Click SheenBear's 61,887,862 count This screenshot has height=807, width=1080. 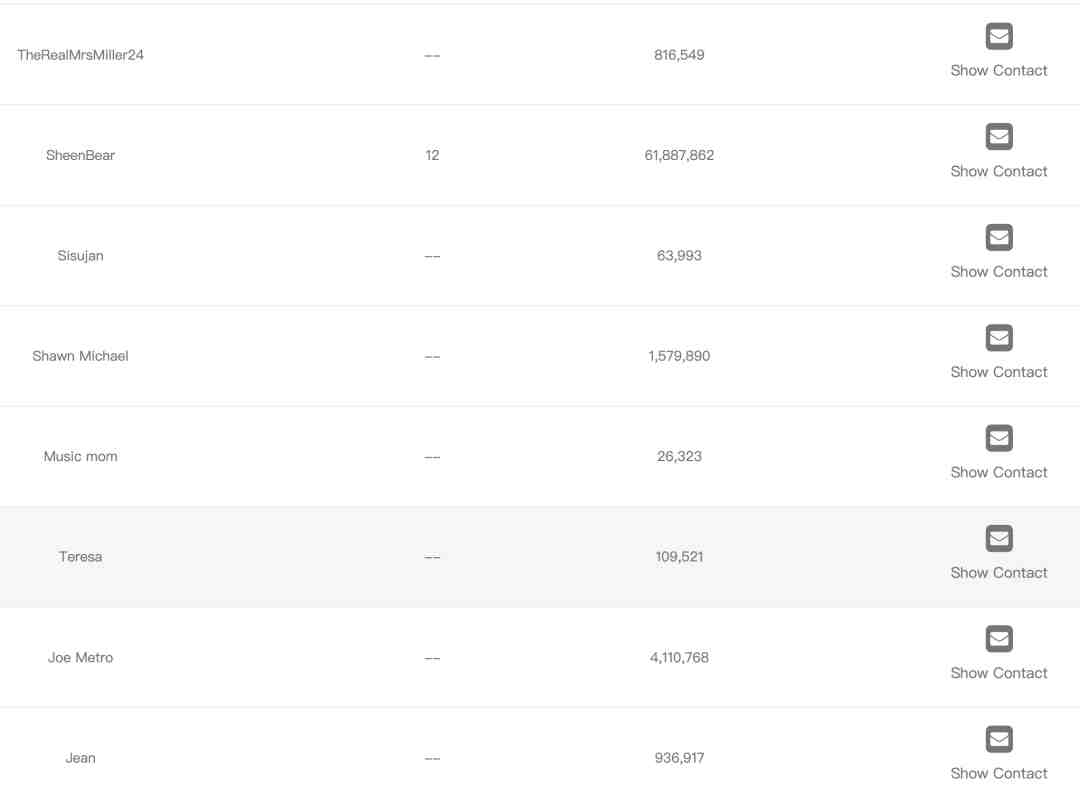click(x=679, y=156)
